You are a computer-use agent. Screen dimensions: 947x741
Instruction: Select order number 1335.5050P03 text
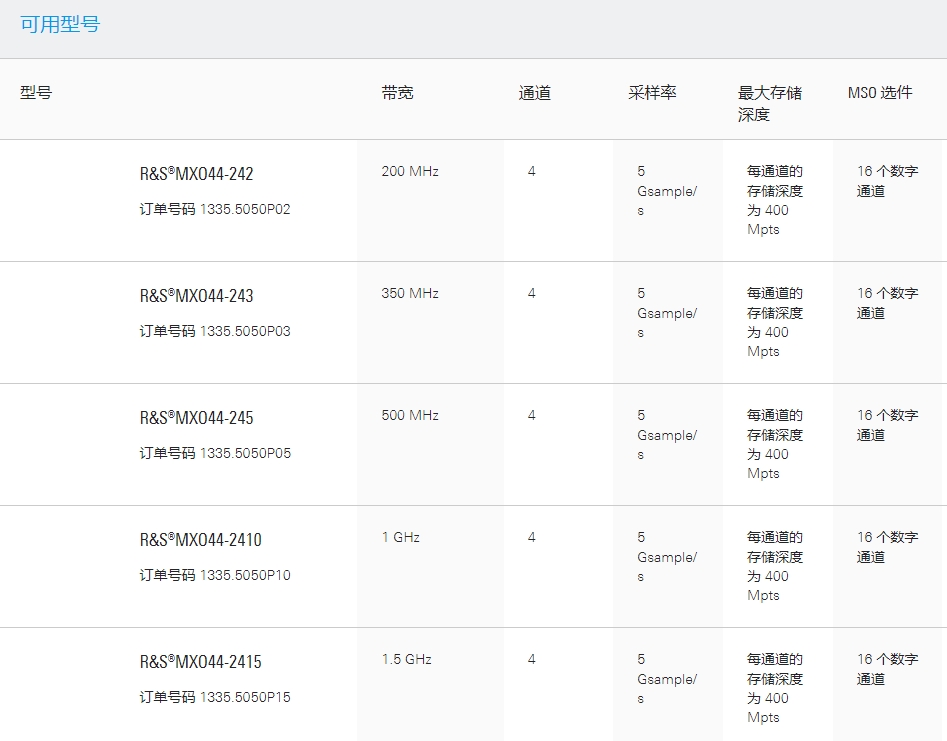245,332
